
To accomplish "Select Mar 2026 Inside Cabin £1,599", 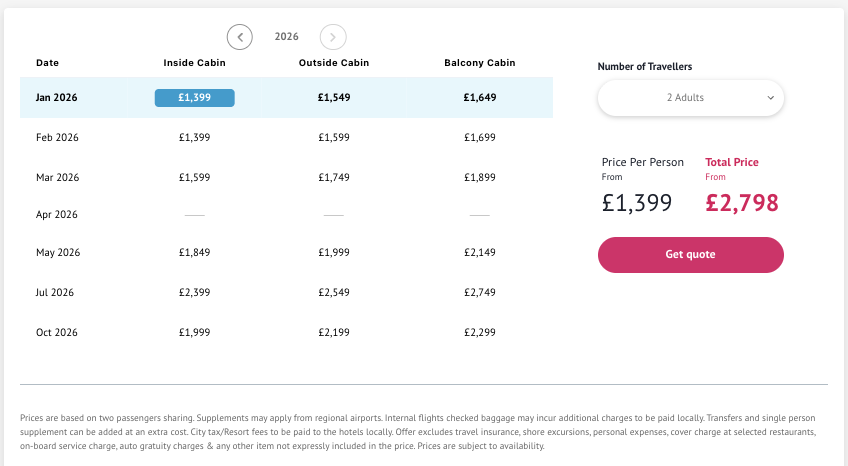I will [x=194, y=177].
